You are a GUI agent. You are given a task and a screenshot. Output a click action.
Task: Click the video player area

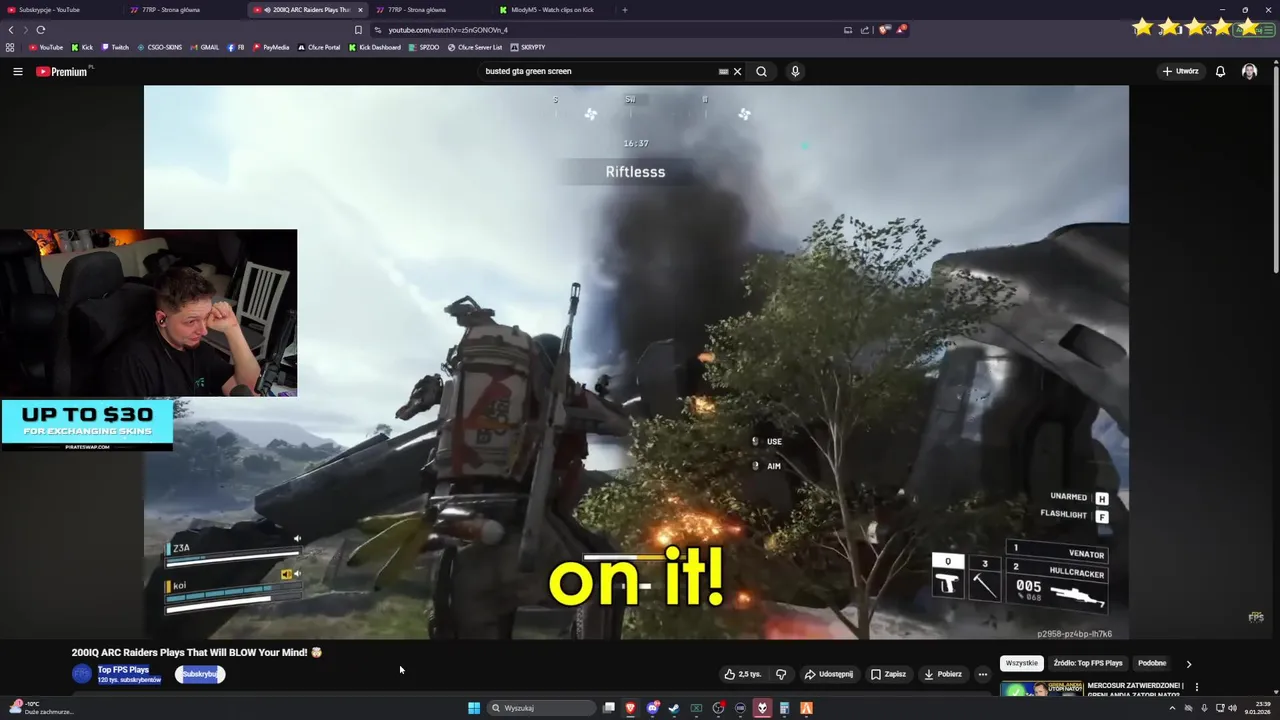636,362
